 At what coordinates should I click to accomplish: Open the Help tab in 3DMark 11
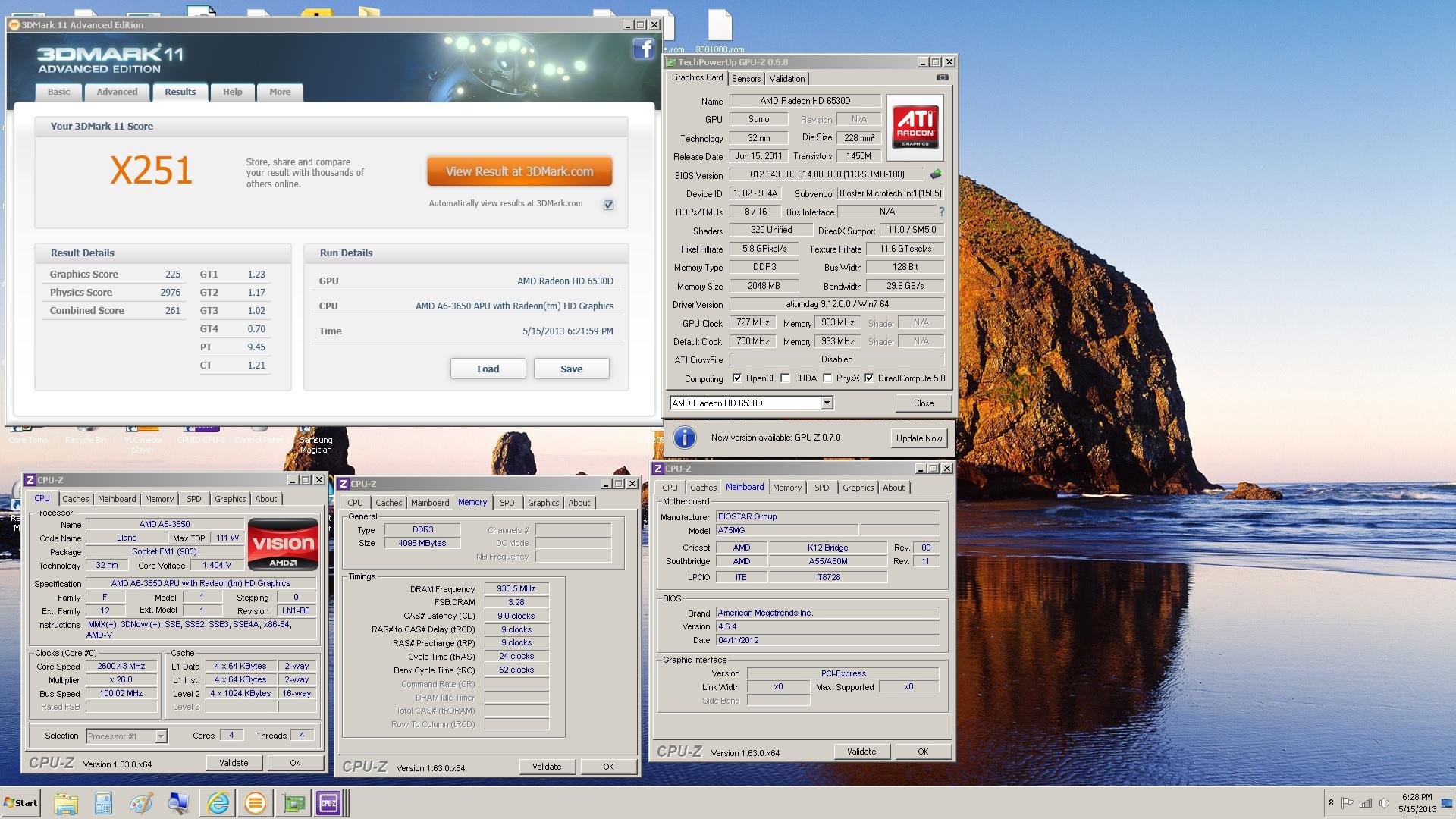click(233, 92)
